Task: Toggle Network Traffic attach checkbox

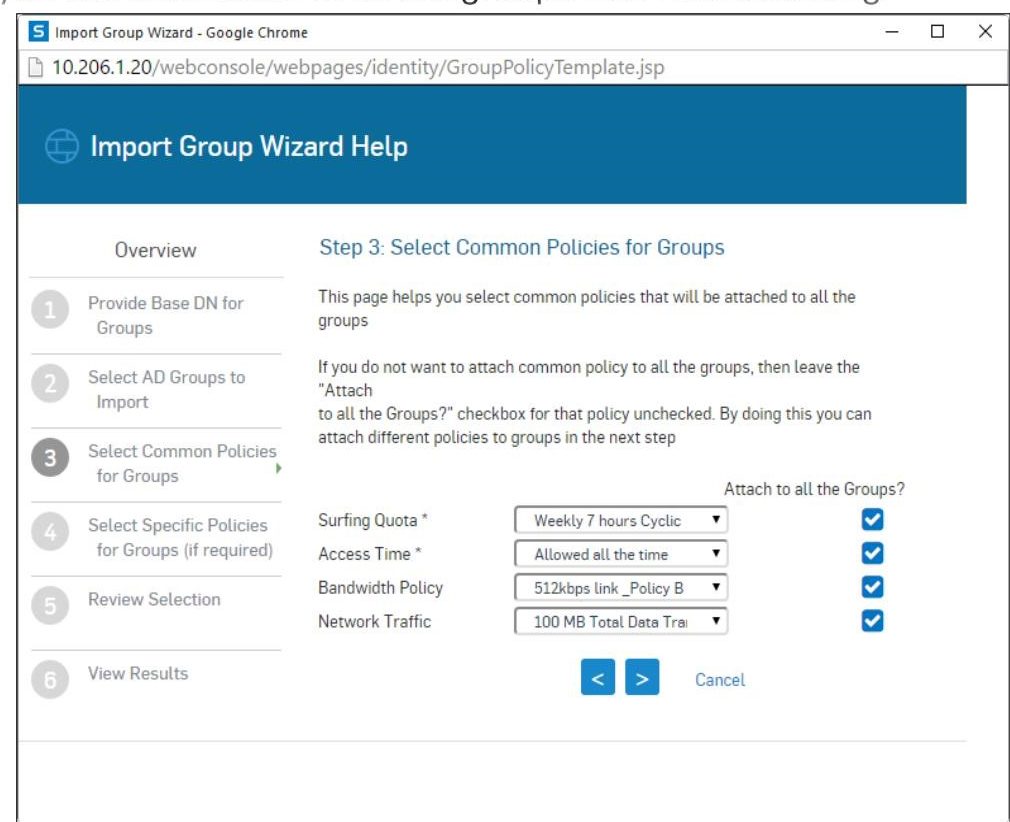Action: tap(872, 621)
